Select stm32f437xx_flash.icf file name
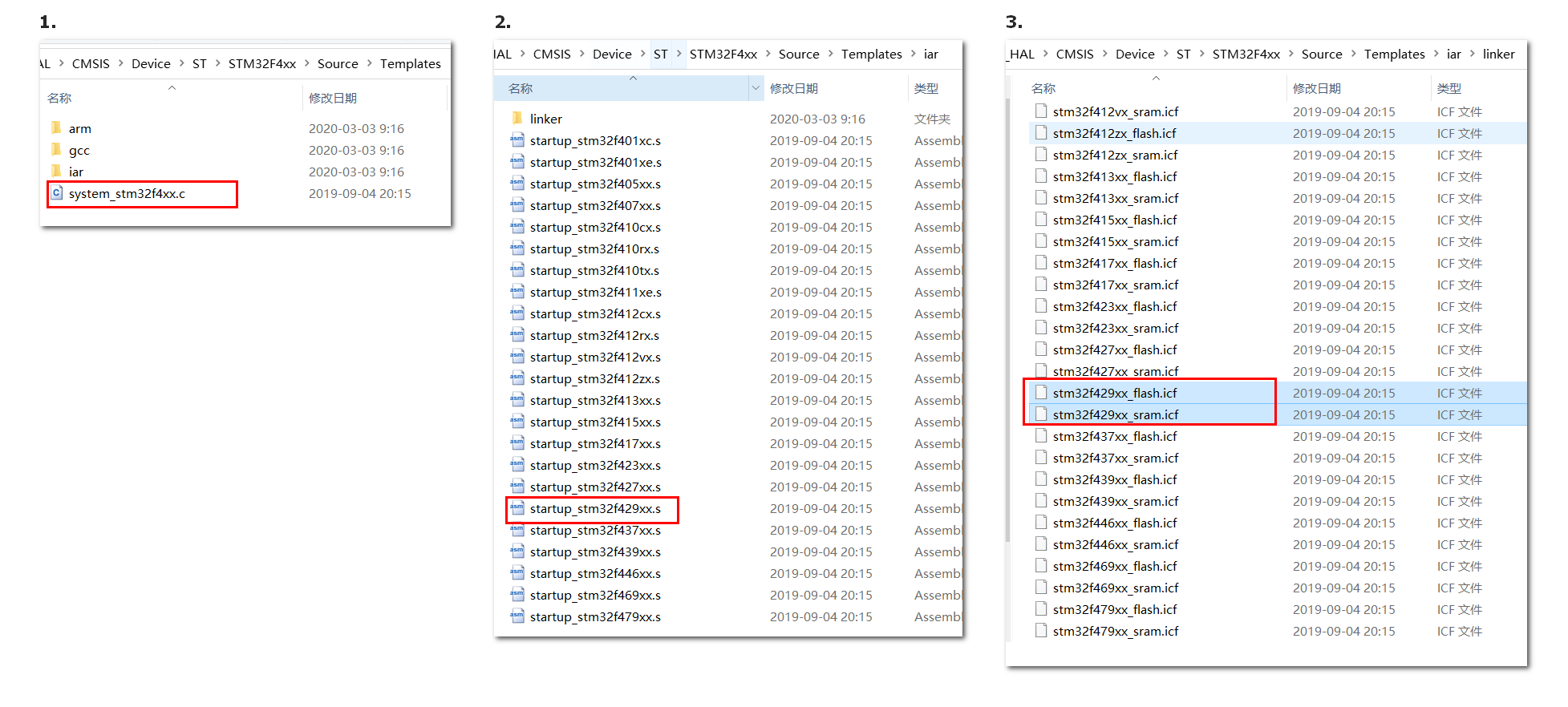This screenshot has height=707, width=1568. 1115,436
